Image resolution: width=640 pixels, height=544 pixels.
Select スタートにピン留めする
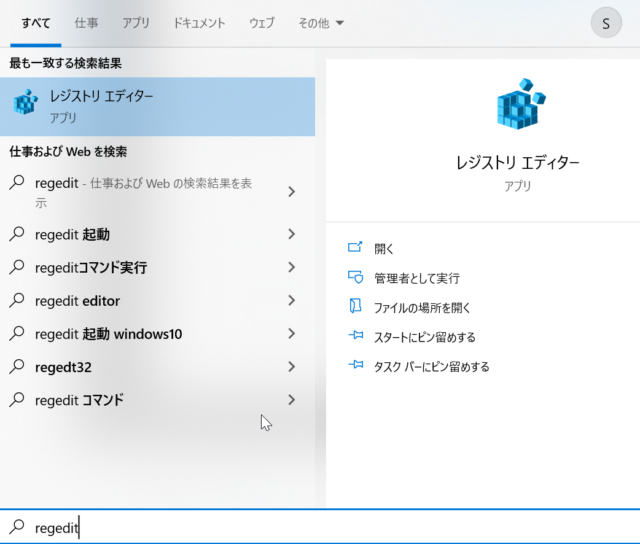pos(425,338)
